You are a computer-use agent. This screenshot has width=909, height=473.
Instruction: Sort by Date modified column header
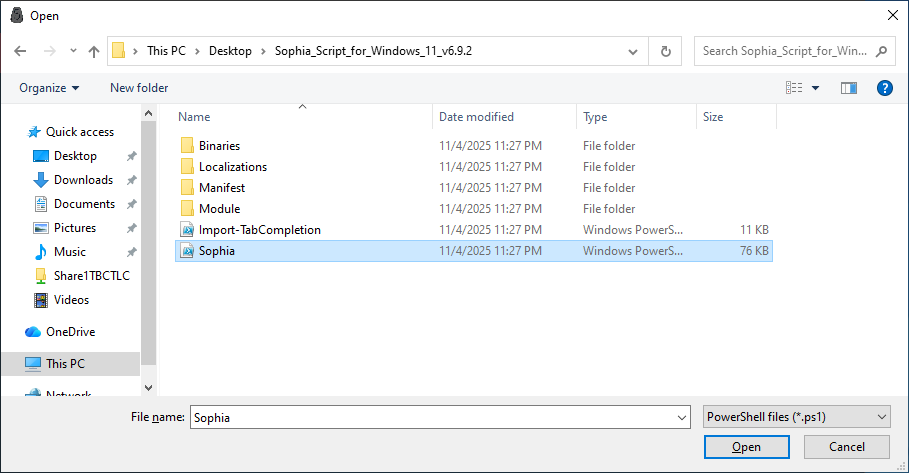point(476,117)
